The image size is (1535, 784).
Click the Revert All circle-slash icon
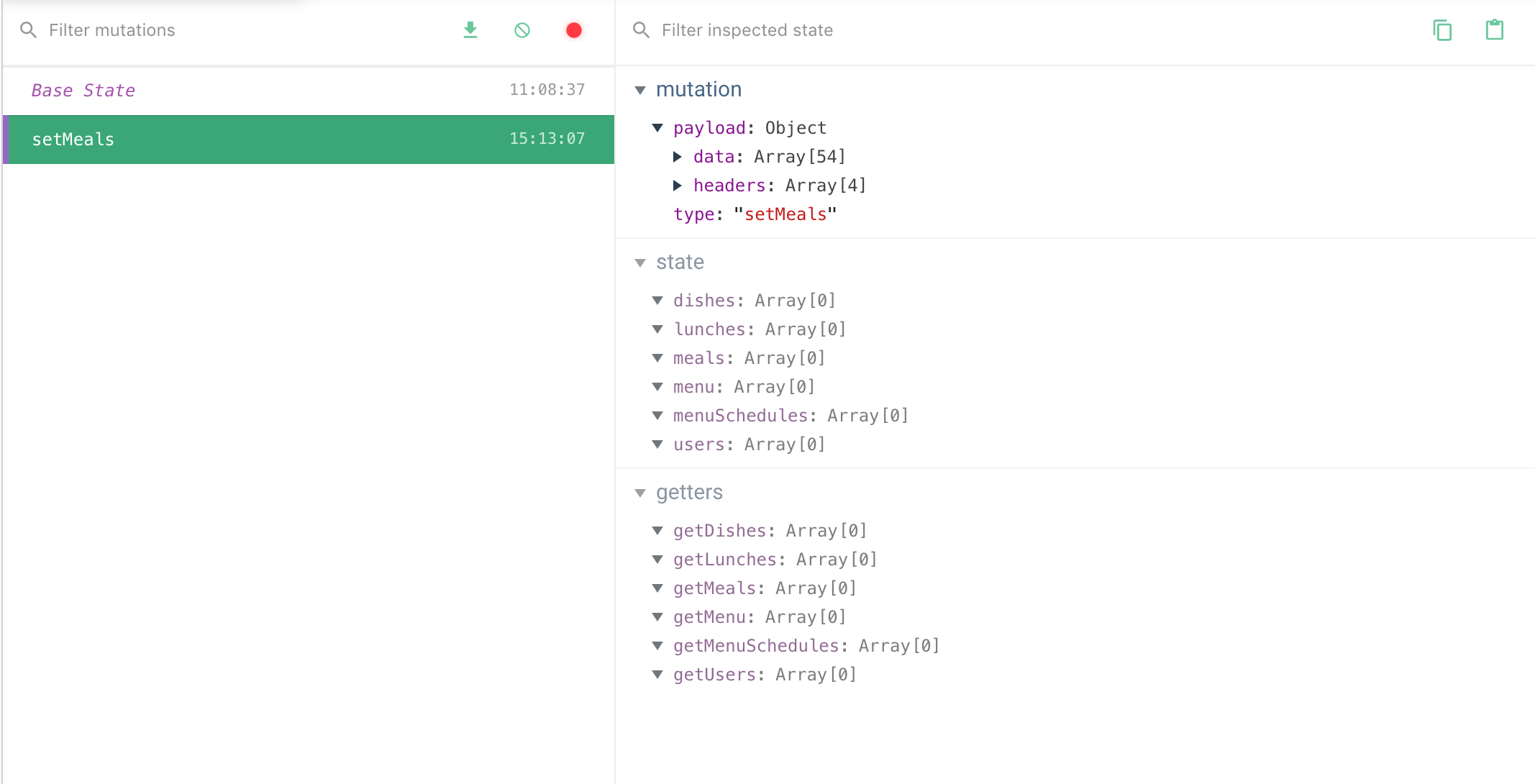(x=522, y=30)
